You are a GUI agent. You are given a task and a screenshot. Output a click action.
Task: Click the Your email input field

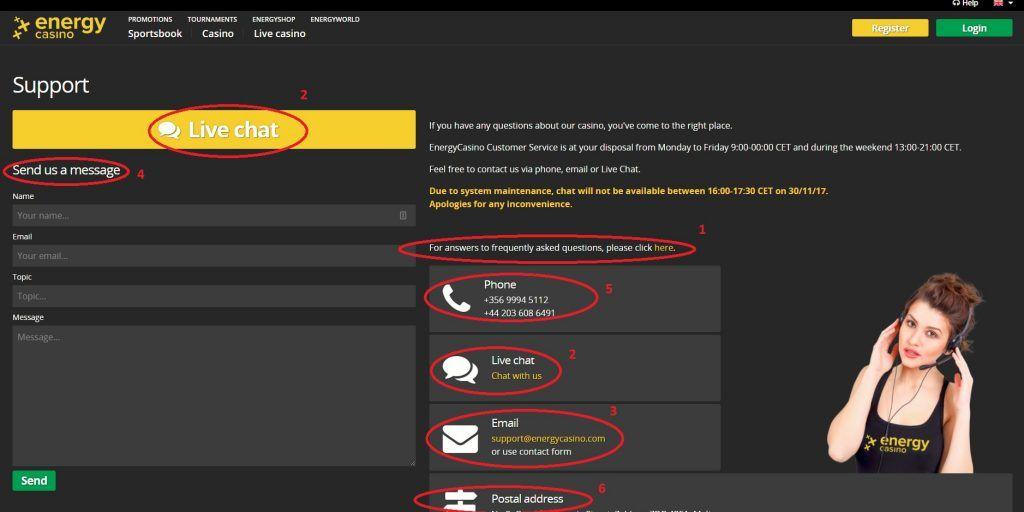213,256
